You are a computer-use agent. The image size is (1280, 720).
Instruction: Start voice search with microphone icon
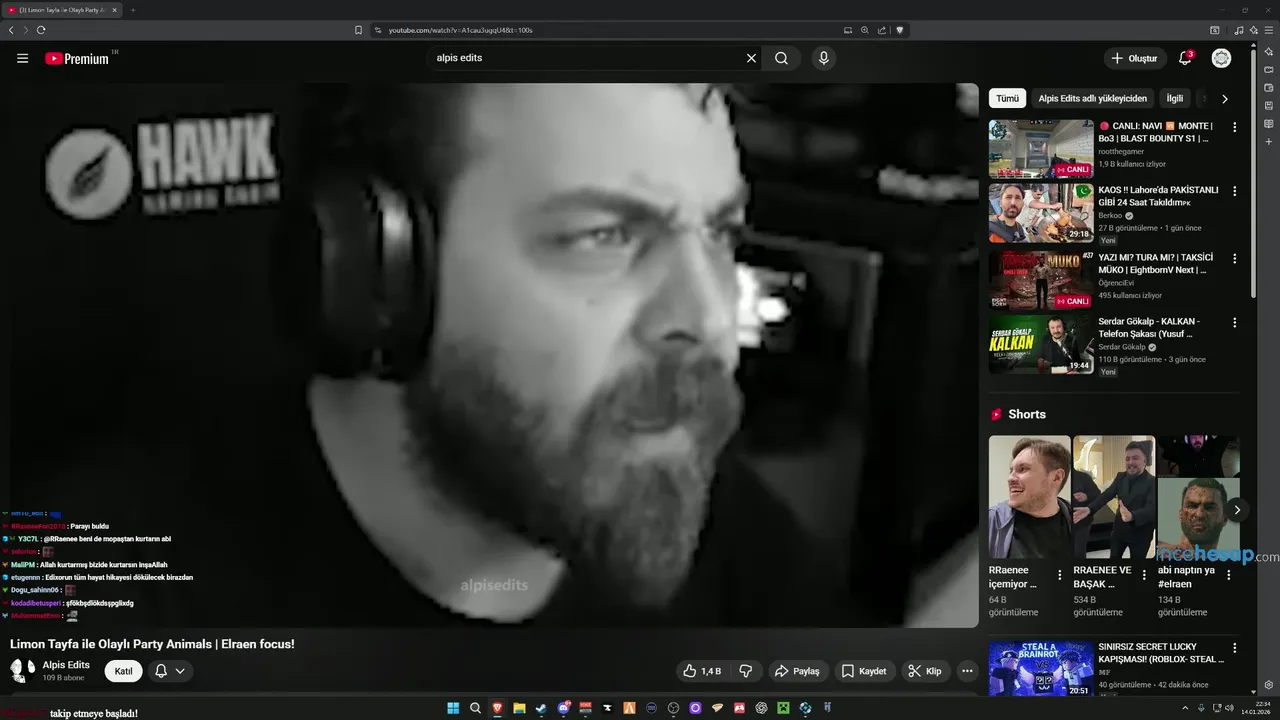824,58
